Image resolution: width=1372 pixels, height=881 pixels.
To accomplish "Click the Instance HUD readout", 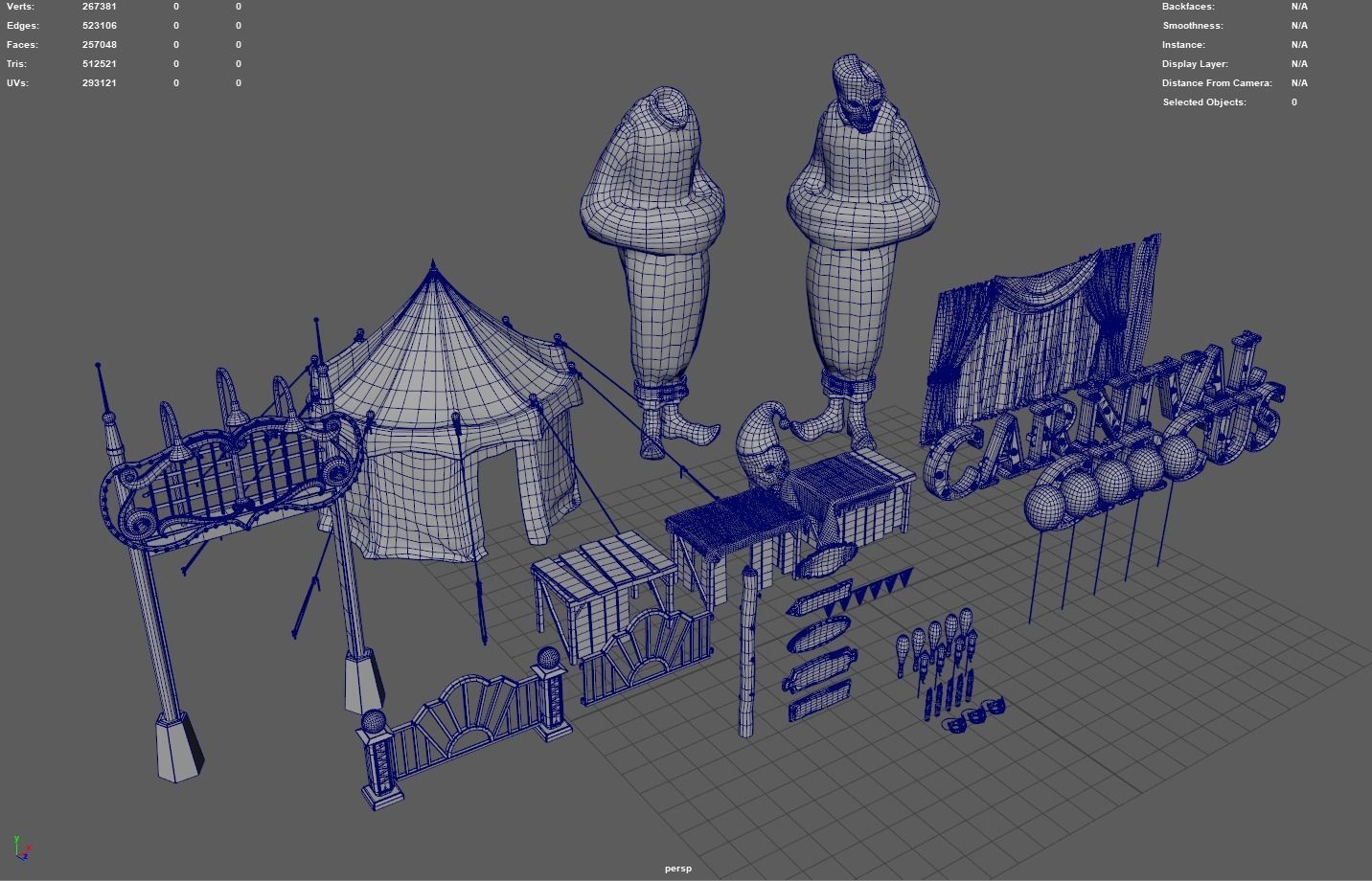I will click(x=1183, y=44).
